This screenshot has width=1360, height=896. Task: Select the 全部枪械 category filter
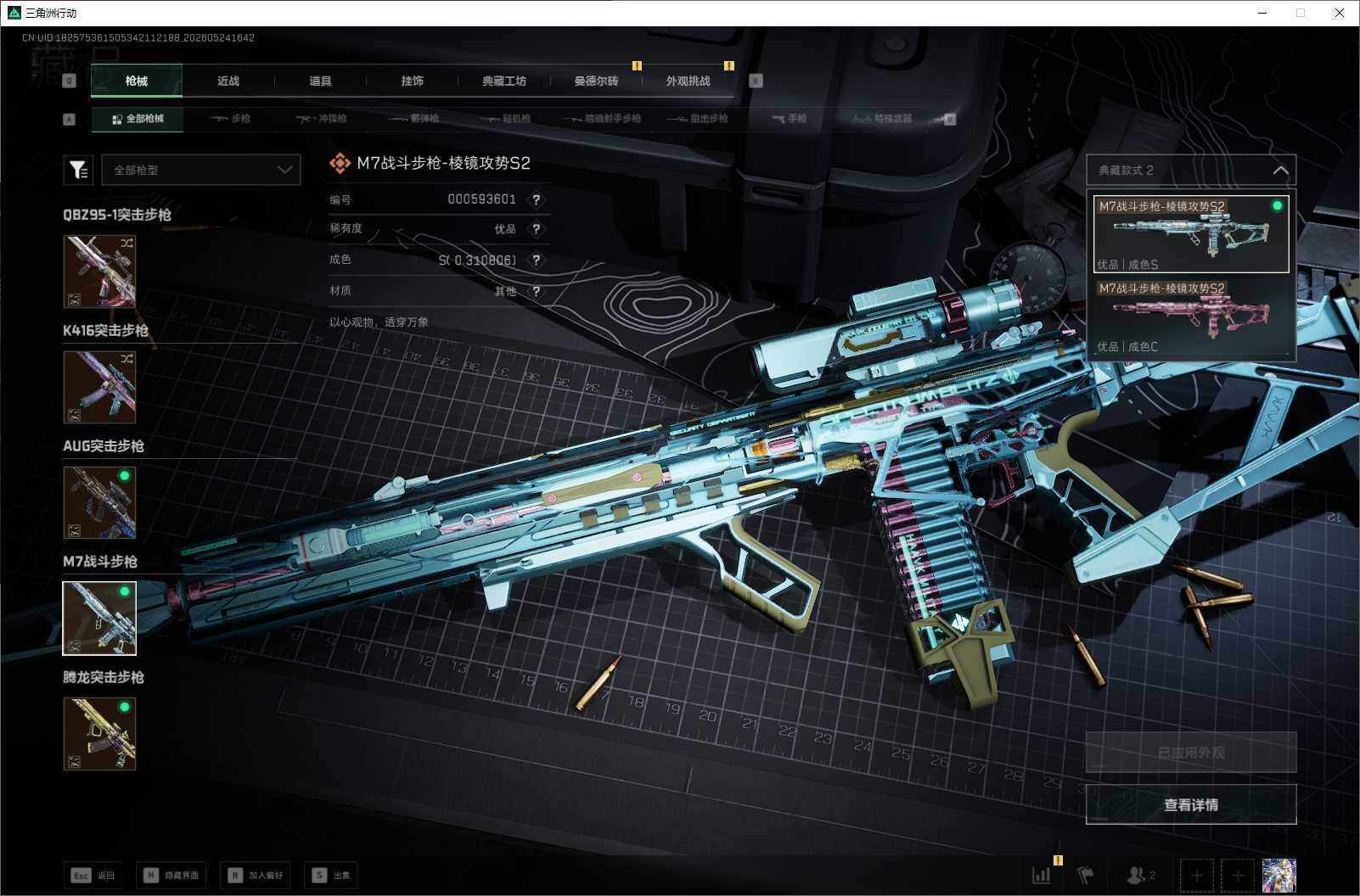[138, 119]
